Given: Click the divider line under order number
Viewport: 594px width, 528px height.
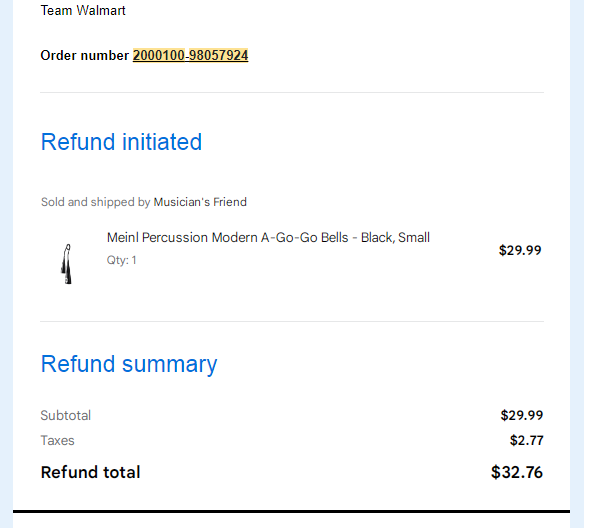Looking at the screenshot, I should point(292,92).
